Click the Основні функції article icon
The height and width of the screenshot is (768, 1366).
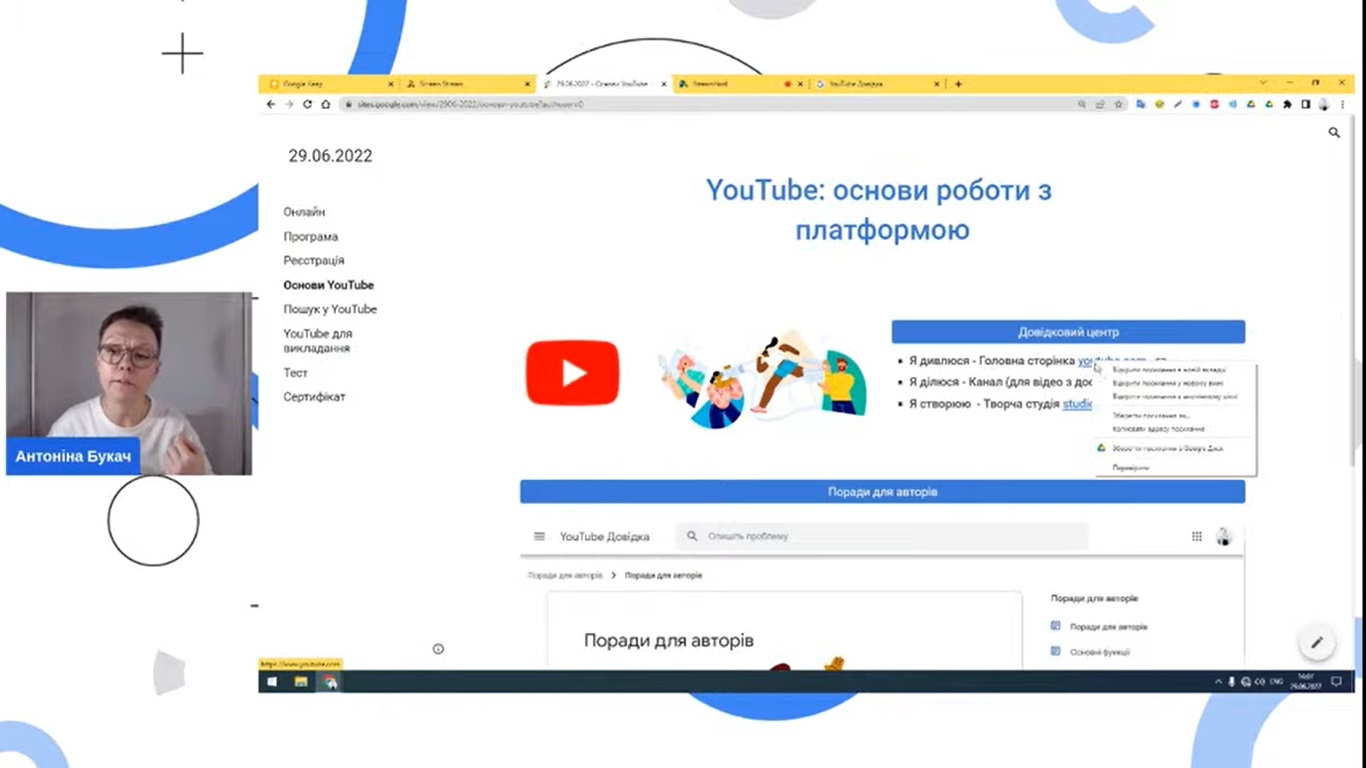tap(1055, 651)
